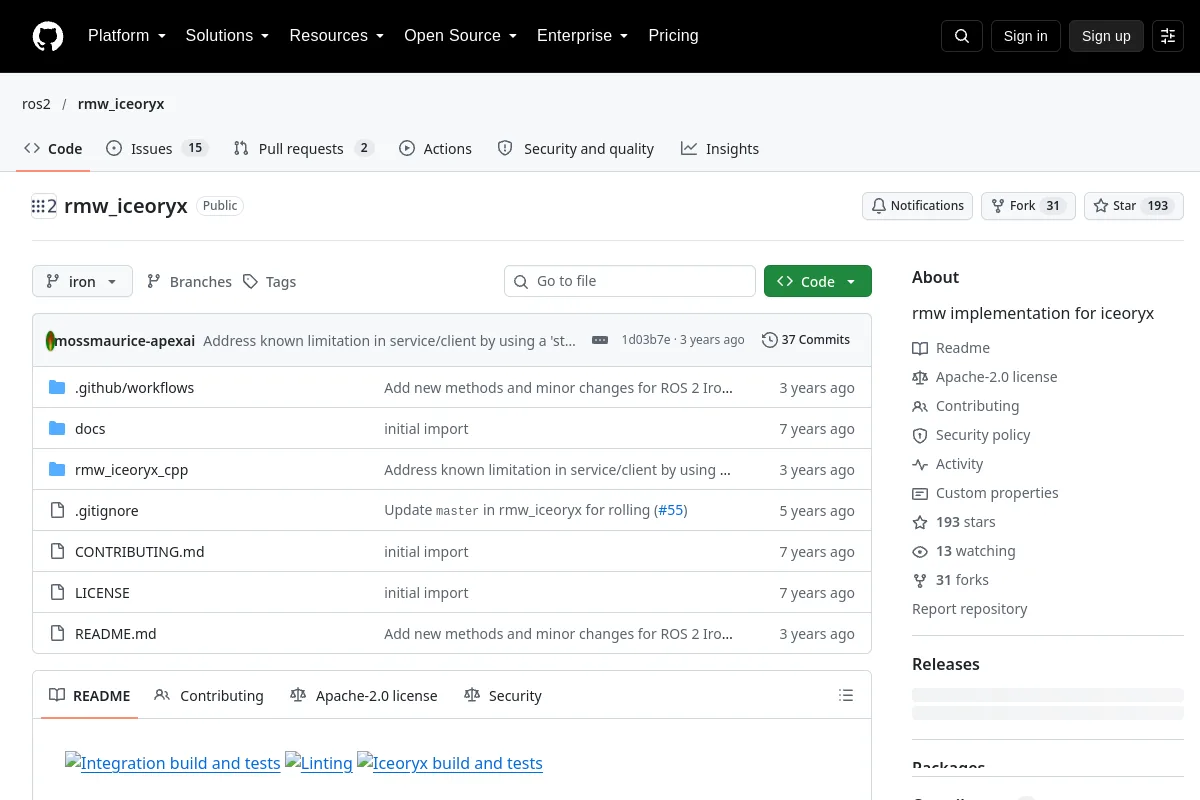Expand the Resources menu
Viewport: 1200px width, 800px height.
[x=337, y=36]
